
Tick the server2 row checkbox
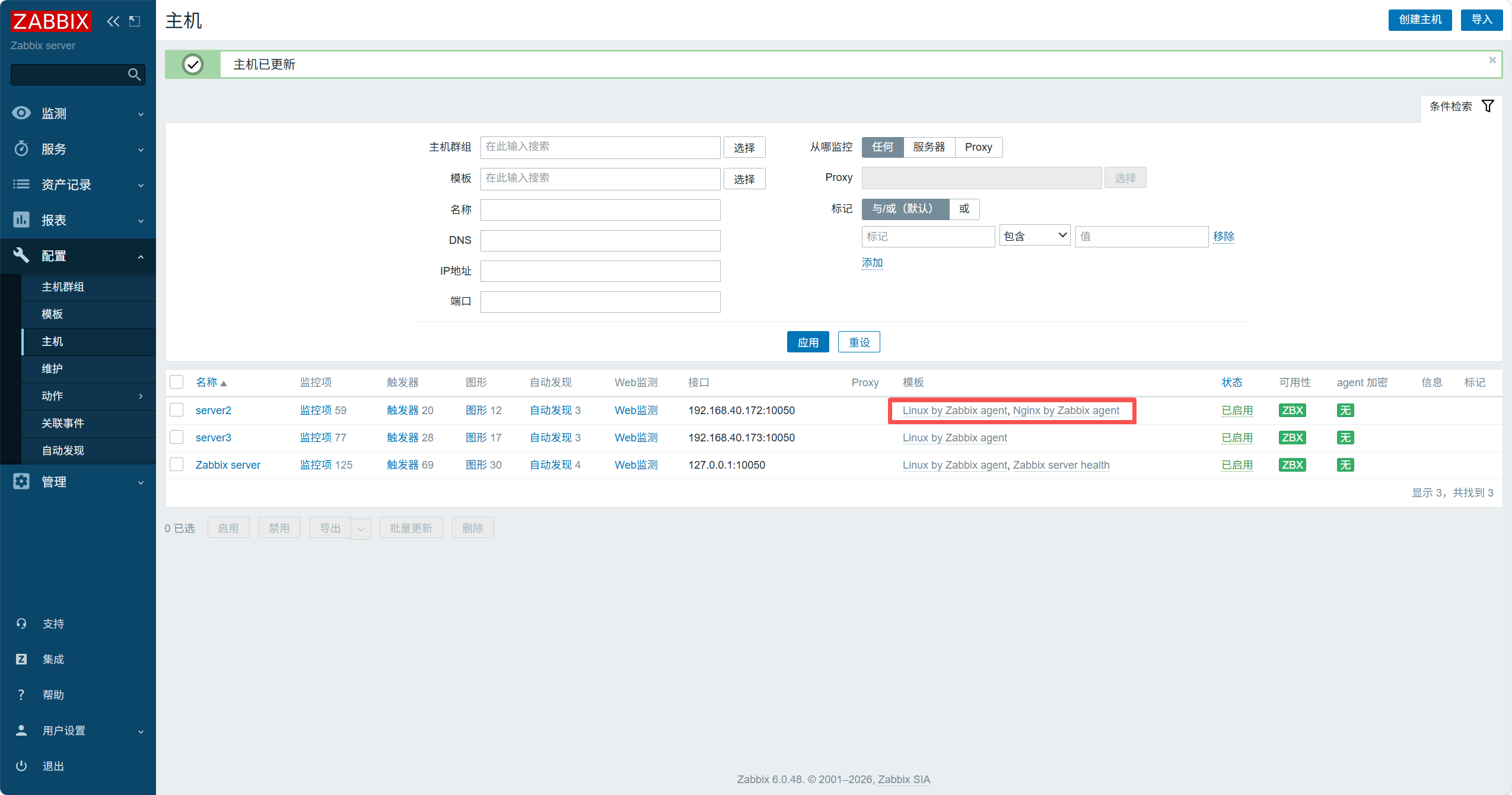click(177, 410)
